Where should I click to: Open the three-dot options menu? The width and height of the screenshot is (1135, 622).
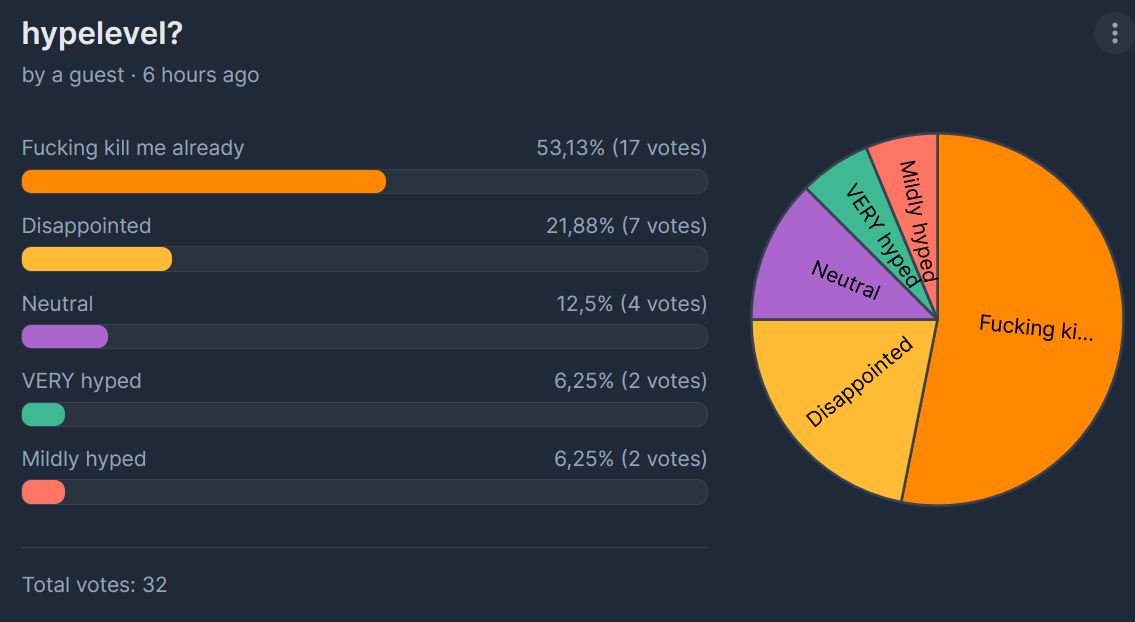(x=1115, y=33)
